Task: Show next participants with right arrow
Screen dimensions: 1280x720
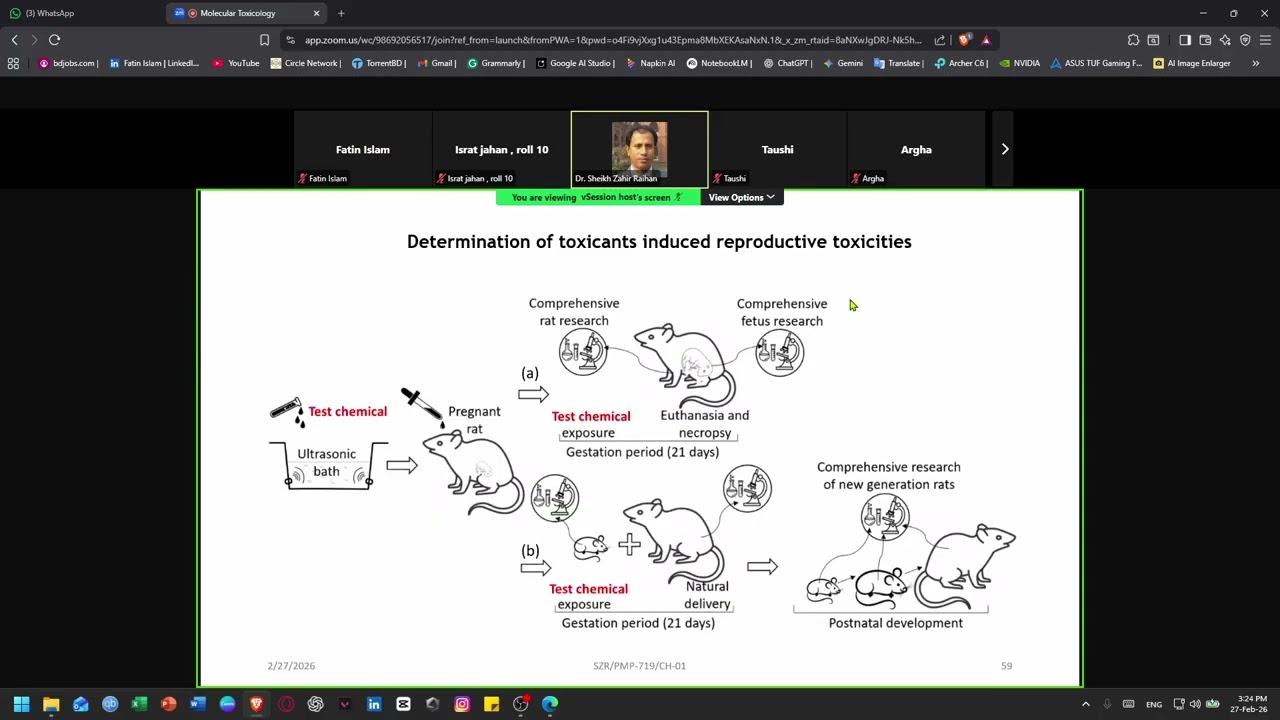Action: 1005,149
